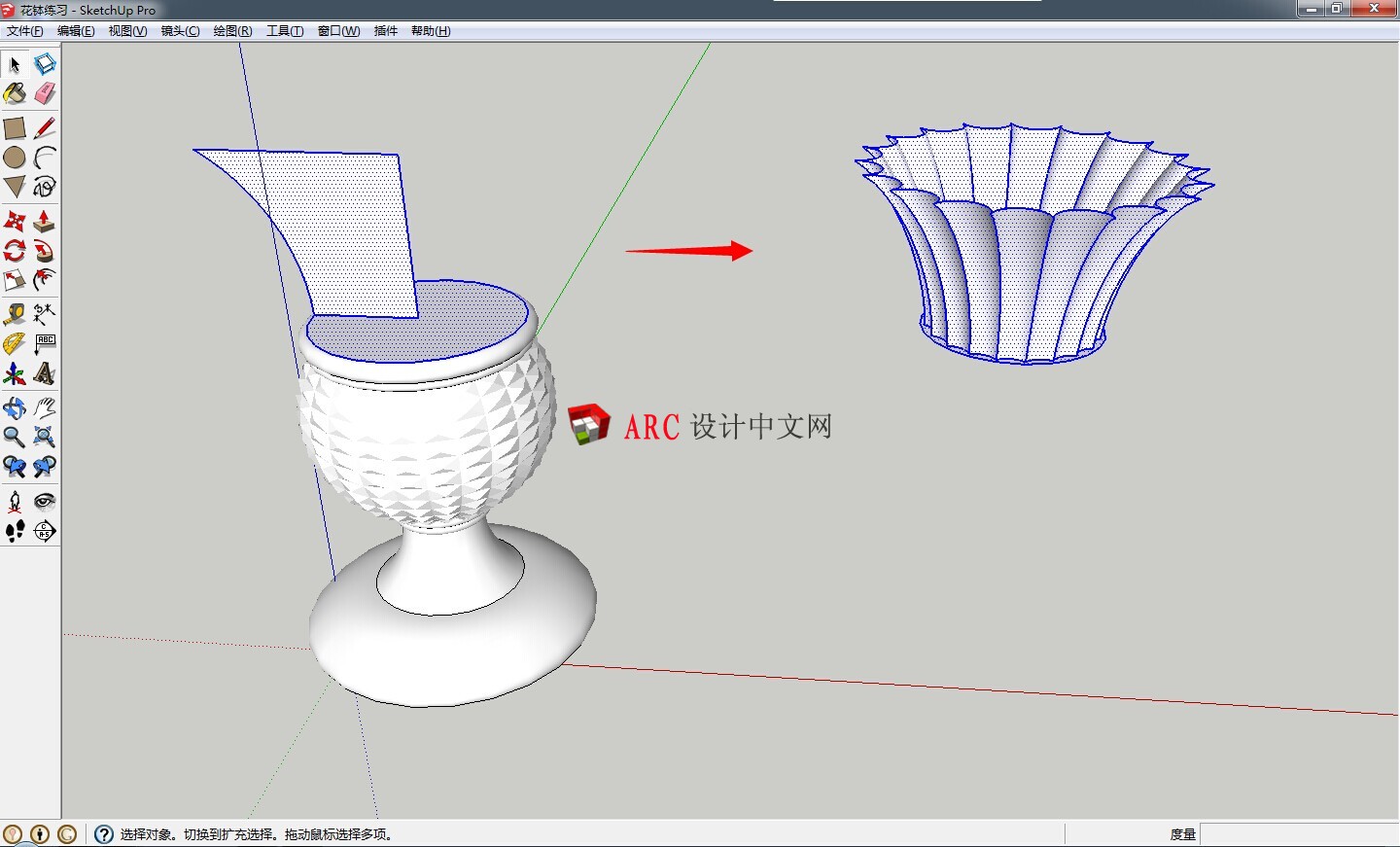This screenshot has width=1400, height=847.
Task: Open the 镜头(C) menu
Action: [x=180, y=31]
